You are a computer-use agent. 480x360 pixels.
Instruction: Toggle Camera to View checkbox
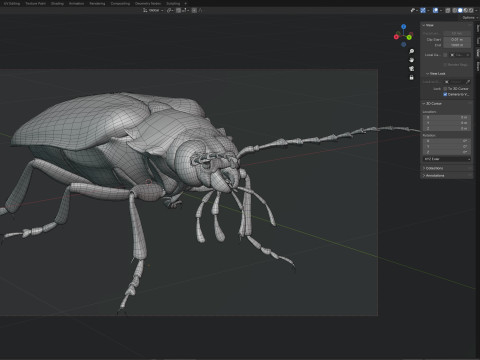(x=445, y=94)
